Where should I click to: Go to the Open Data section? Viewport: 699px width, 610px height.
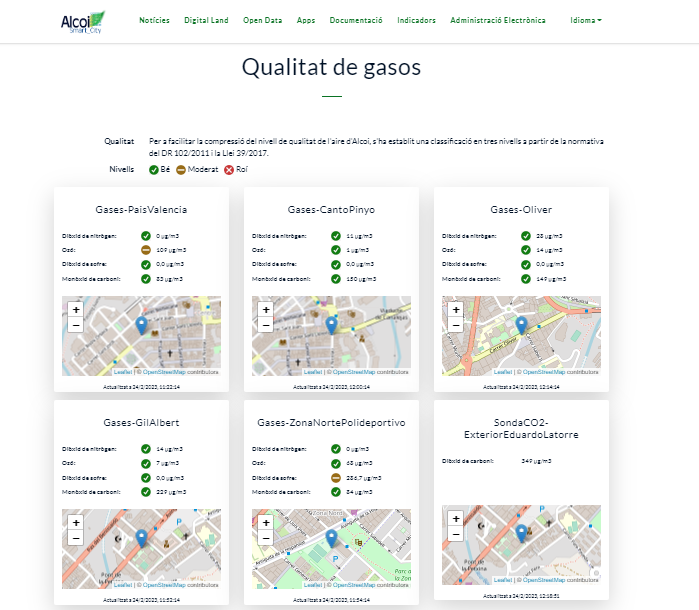click(262, 20)
